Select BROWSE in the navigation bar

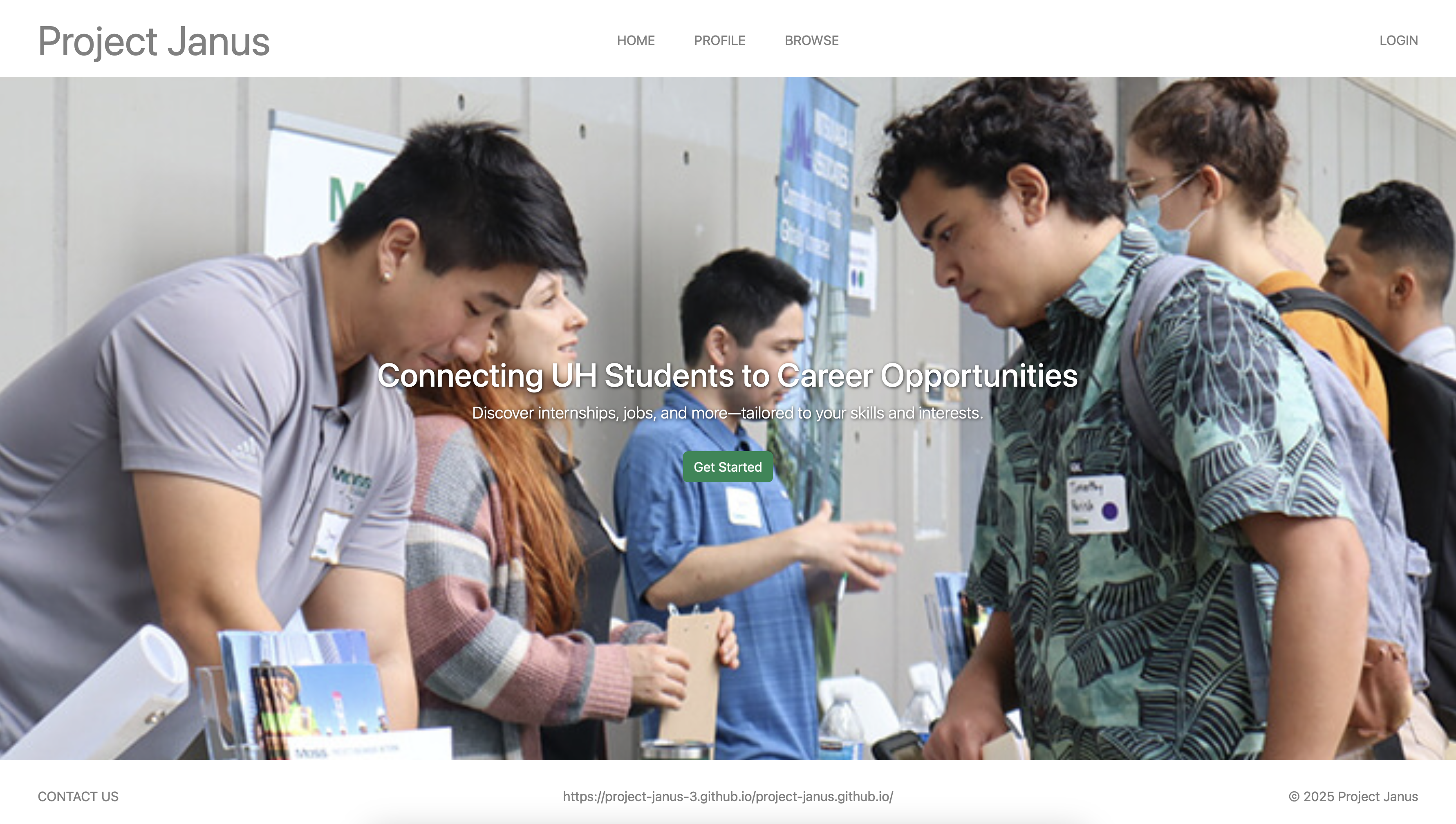coord(811,41)
